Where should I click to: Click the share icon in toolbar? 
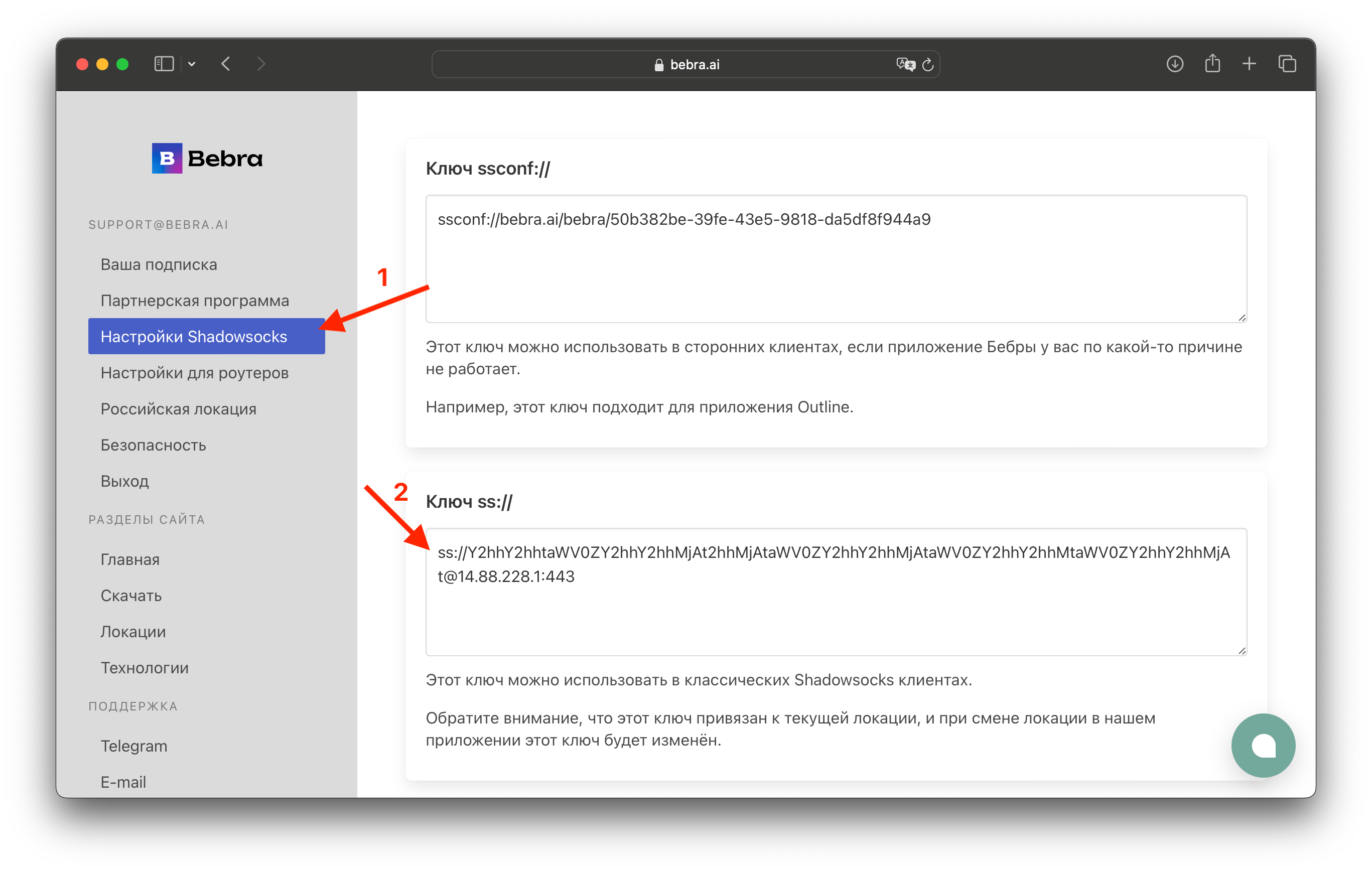coord(1212,63)
